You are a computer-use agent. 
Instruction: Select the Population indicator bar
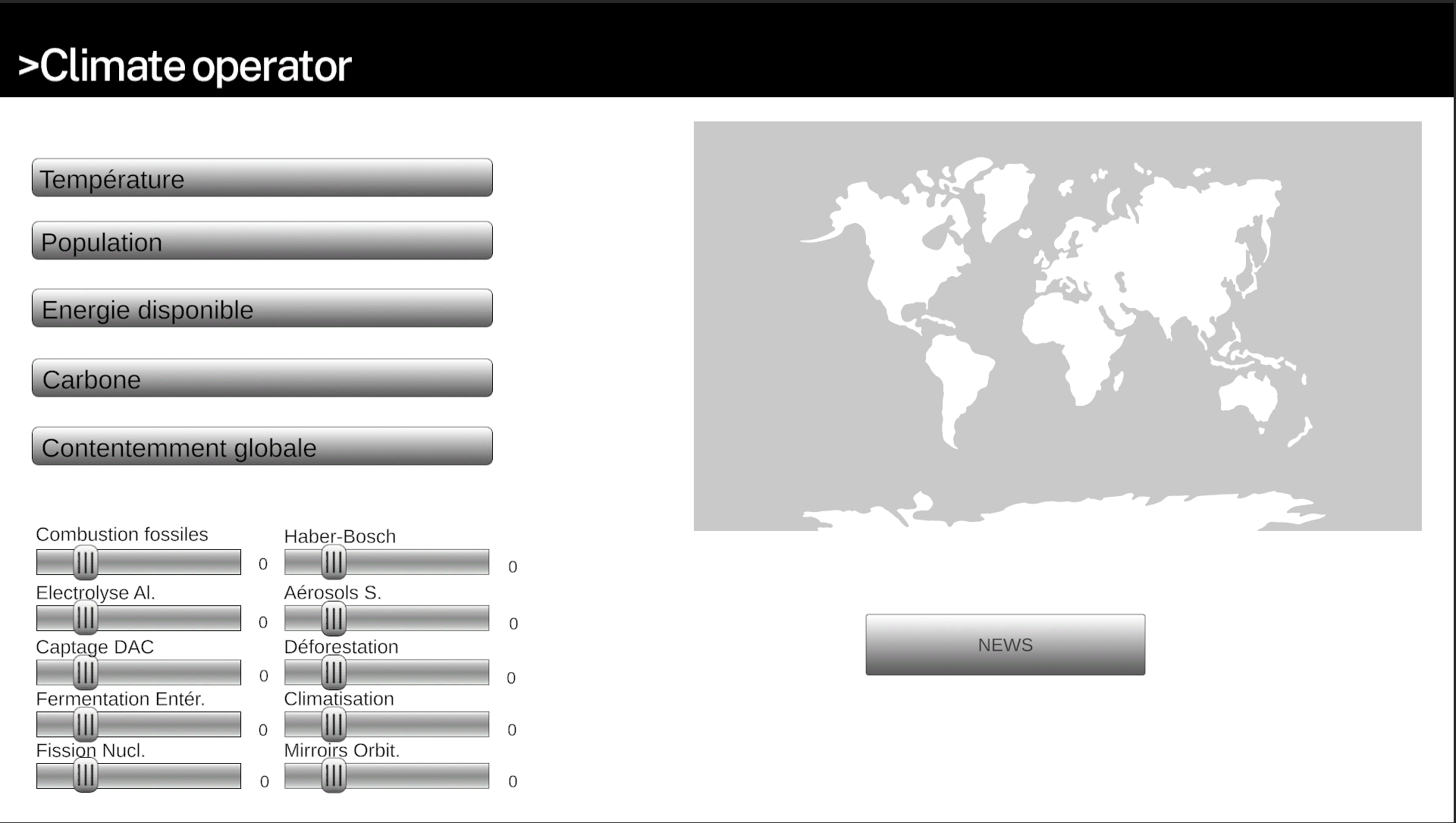pos(262,241)
